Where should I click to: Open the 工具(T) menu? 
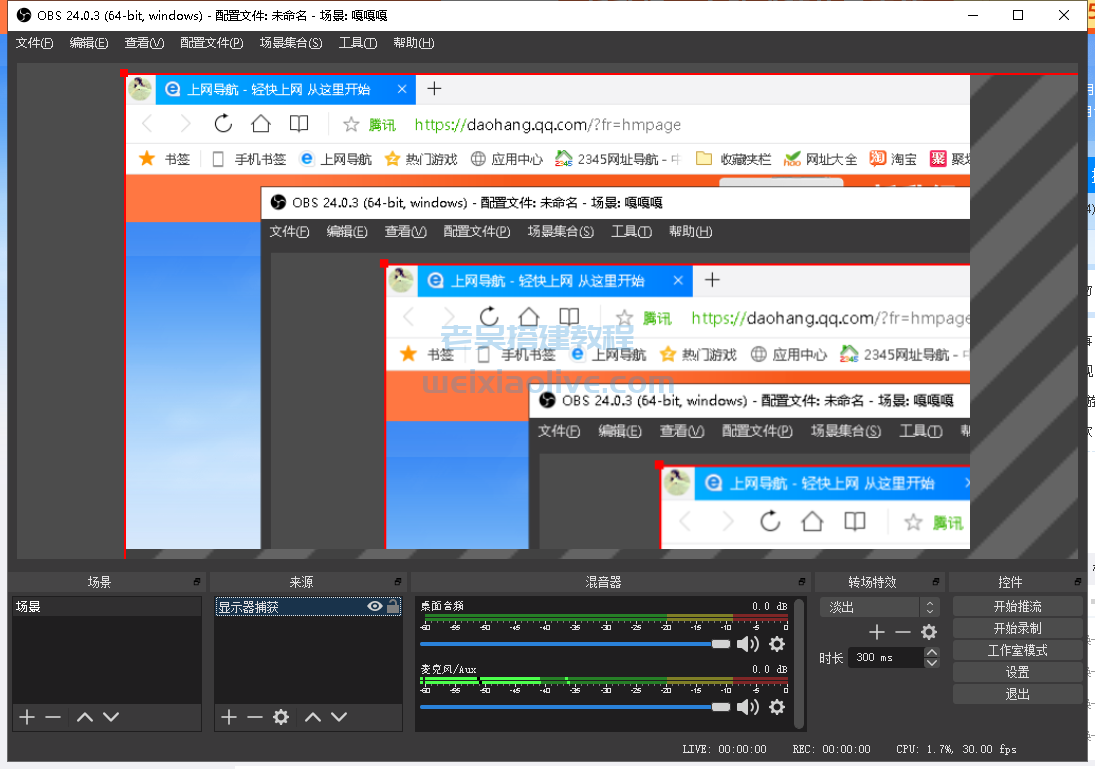tap(358, 43)
